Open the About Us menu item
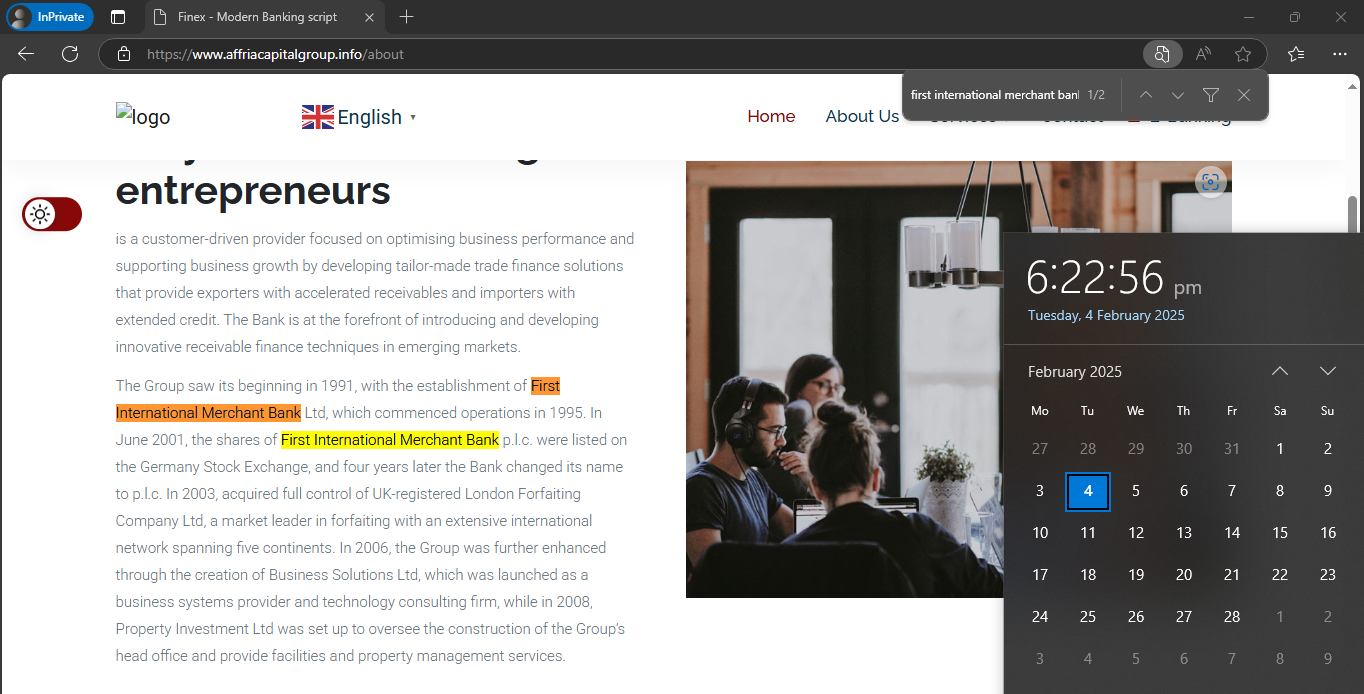The image size is (1364, 694). pyautogui.click(x=862, y=116)
